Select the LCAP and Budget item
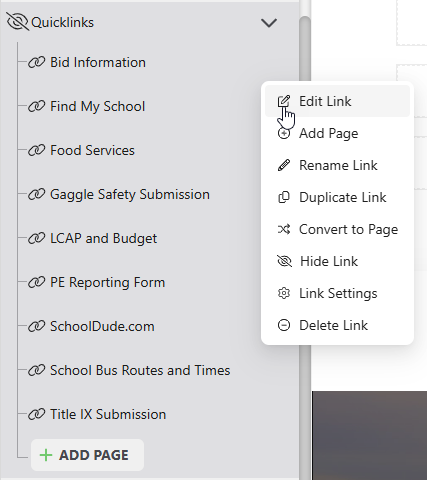Screen dimensions: 427x480 (103, 239)
